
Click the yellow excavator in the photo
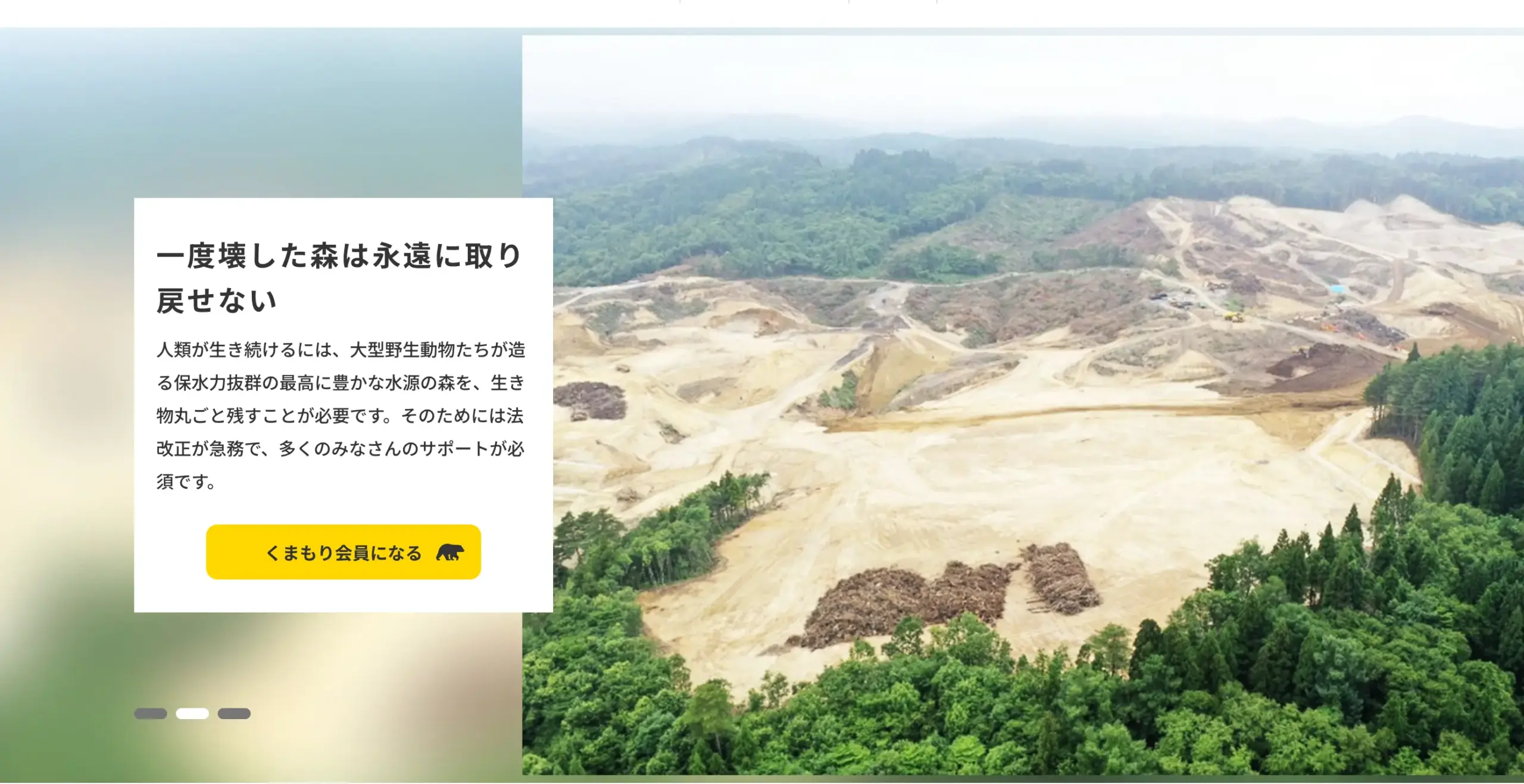pos(1233,316)
